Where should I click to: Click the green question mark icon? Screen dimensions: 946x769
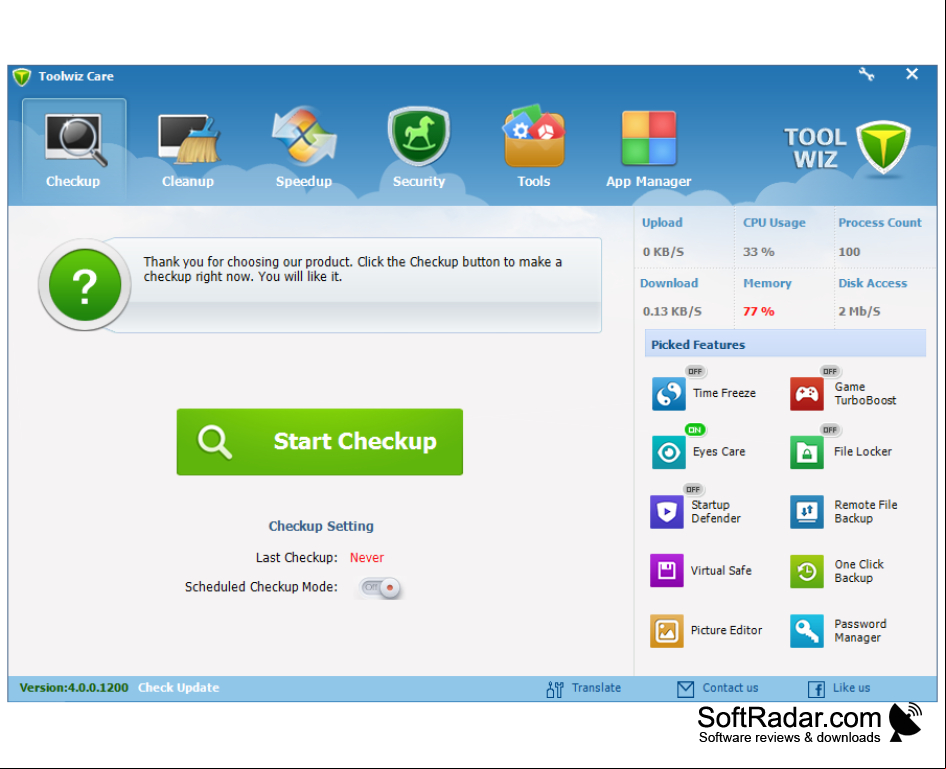pos(85,285)
